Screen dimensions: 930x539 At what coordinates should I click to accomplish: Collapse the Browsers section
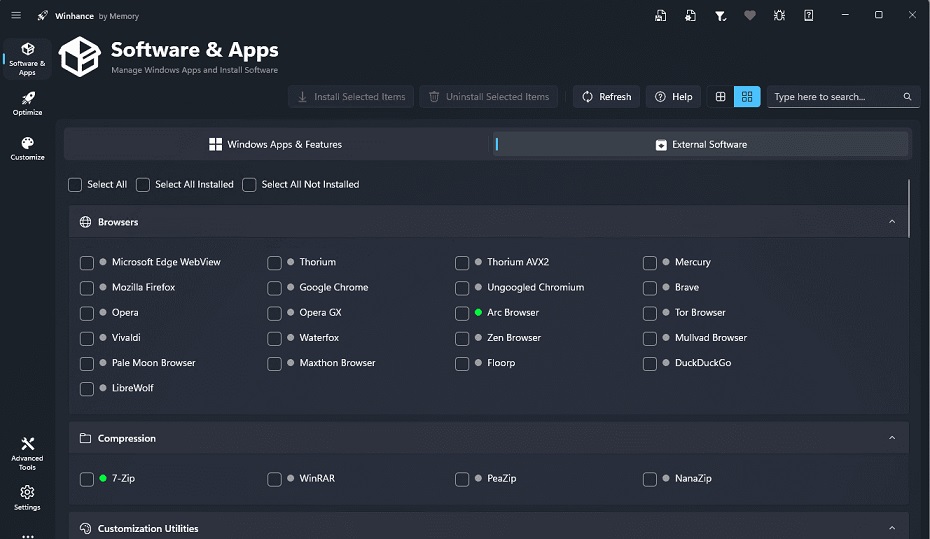click(x=892, y=222)
